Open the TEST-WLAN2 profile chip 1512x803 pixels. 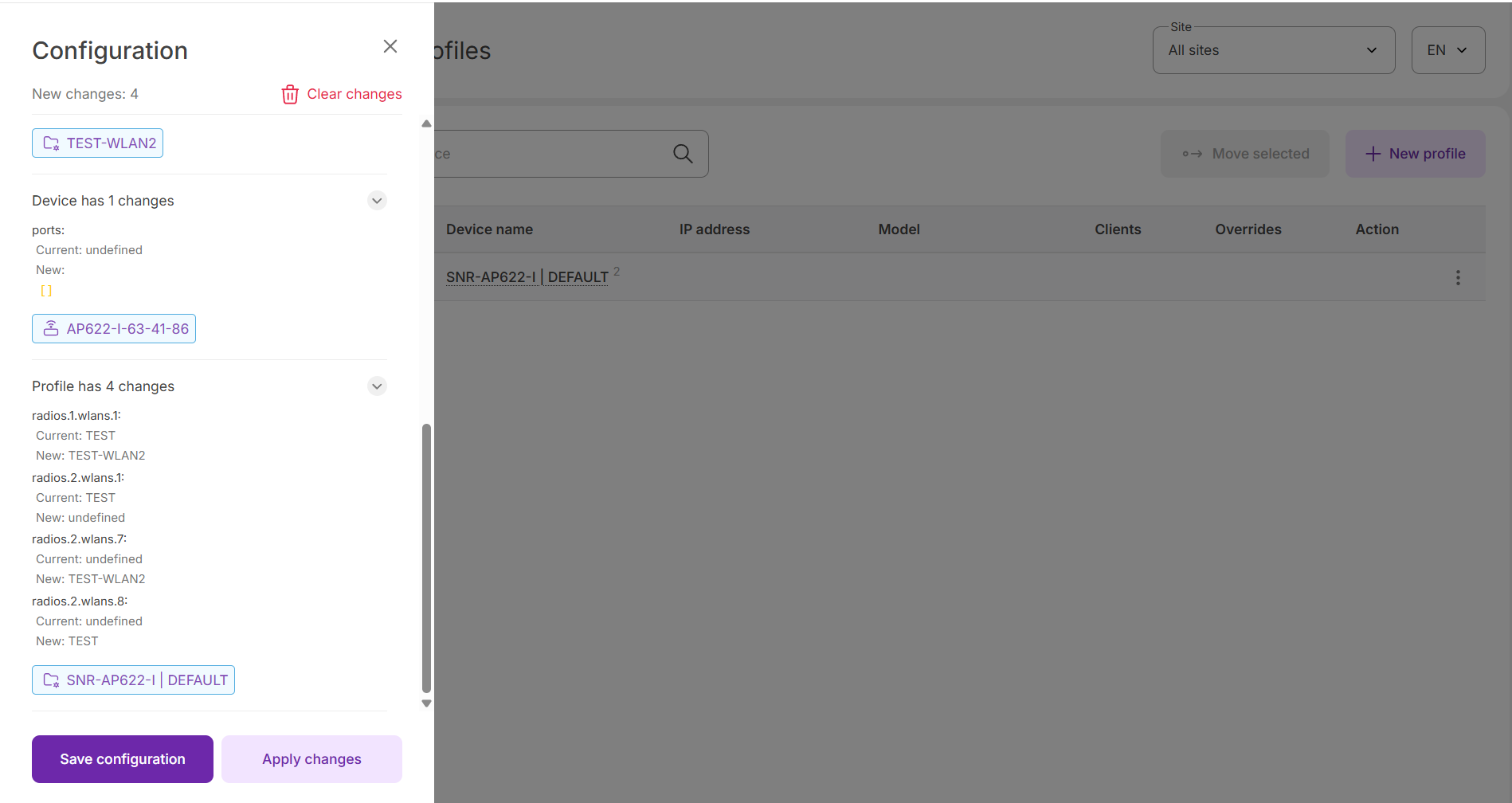click(97, 143)
